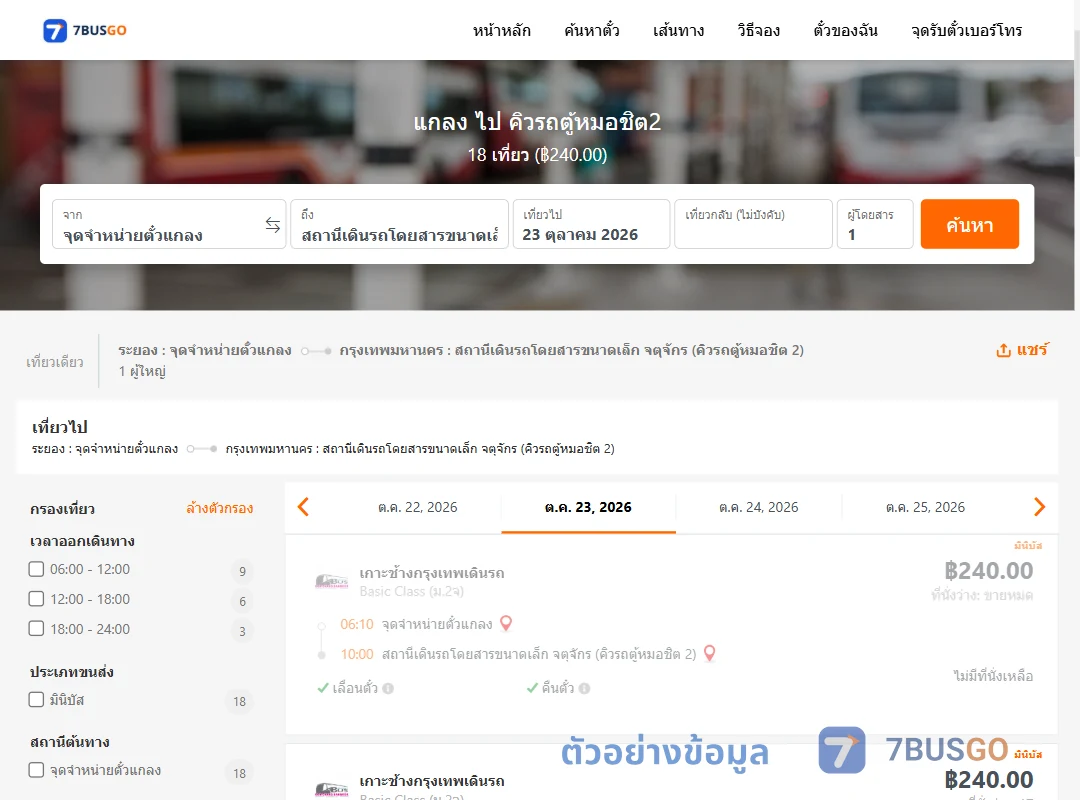Click the แชร์ share link
This screenshot has height=800, width=1080.
[1032, 350]
